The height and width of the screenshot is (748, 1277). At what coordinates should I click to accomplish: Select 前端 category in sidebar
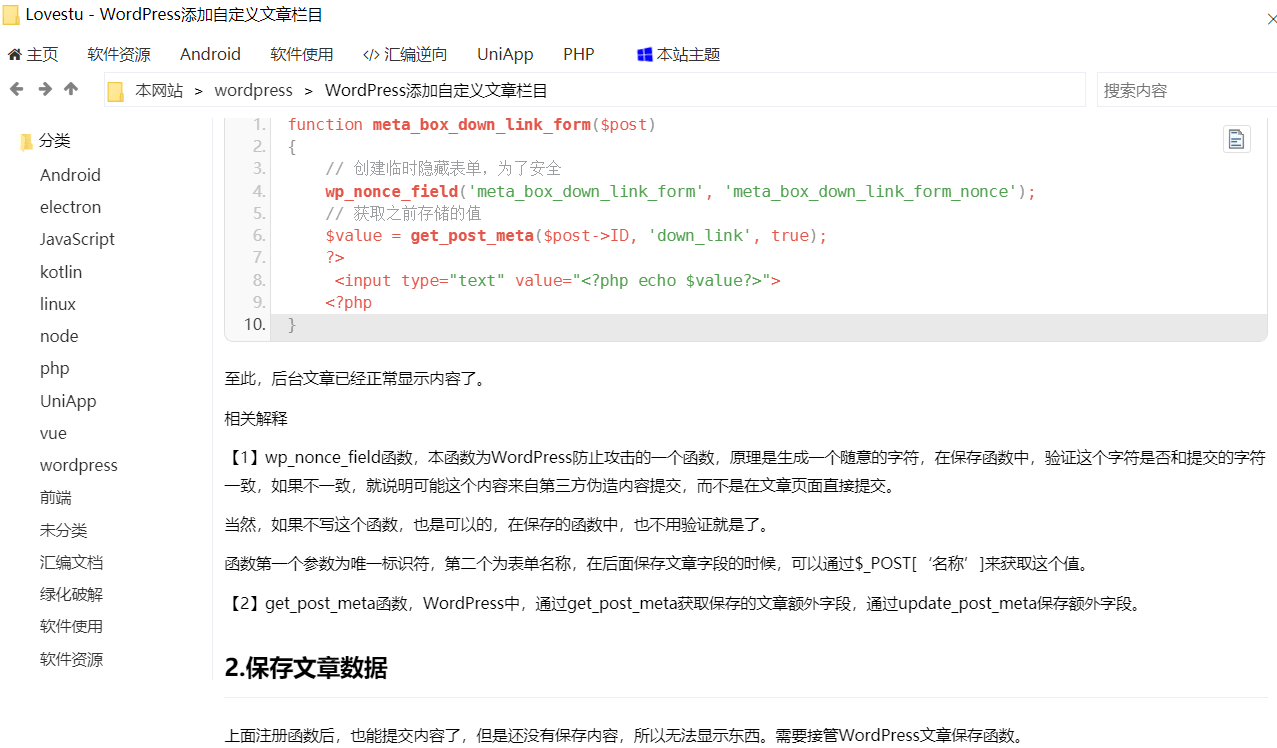click(56, 497)
